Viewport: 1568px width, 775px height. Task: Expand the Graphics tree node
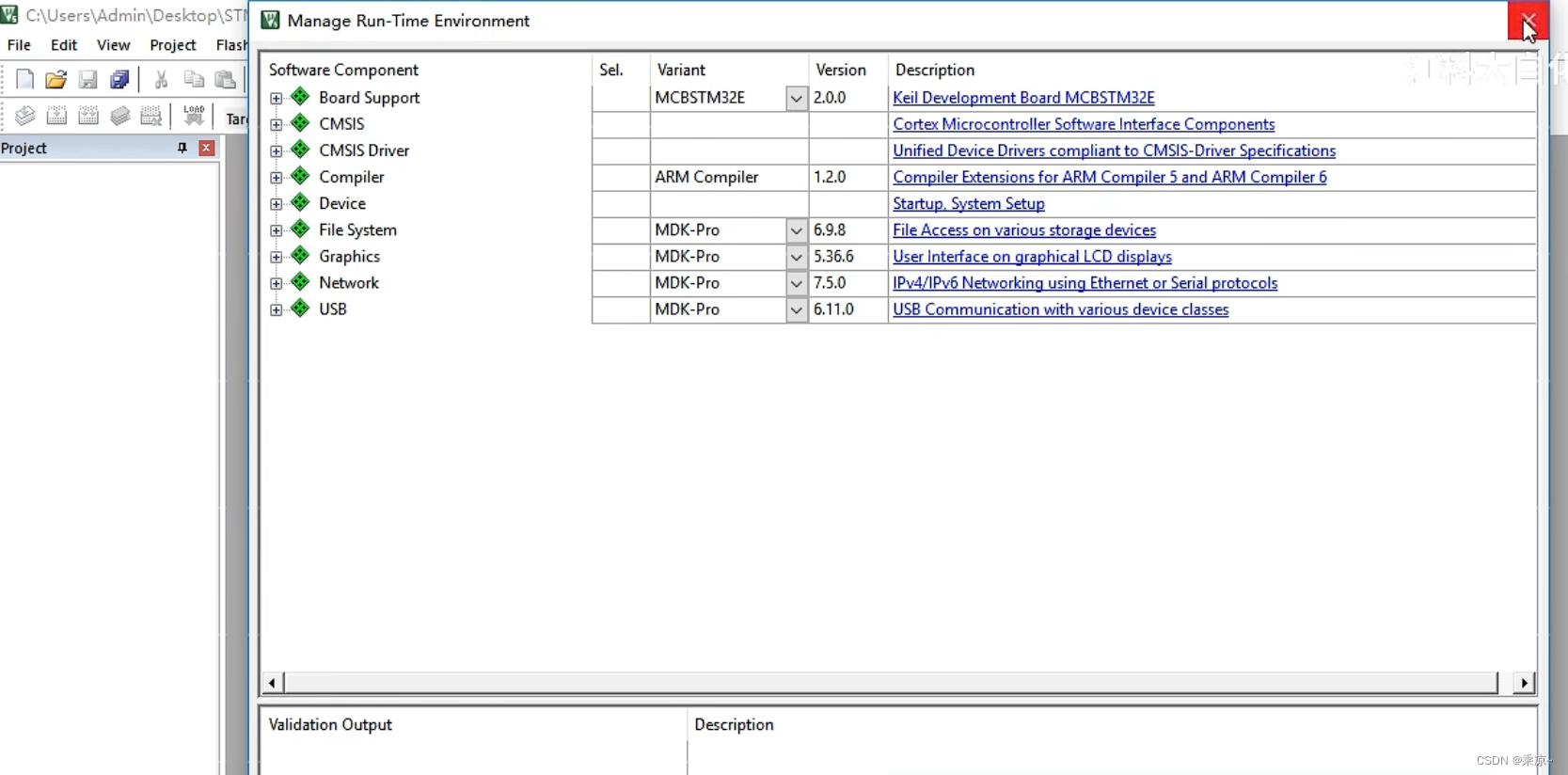click(x=276, y=257)
